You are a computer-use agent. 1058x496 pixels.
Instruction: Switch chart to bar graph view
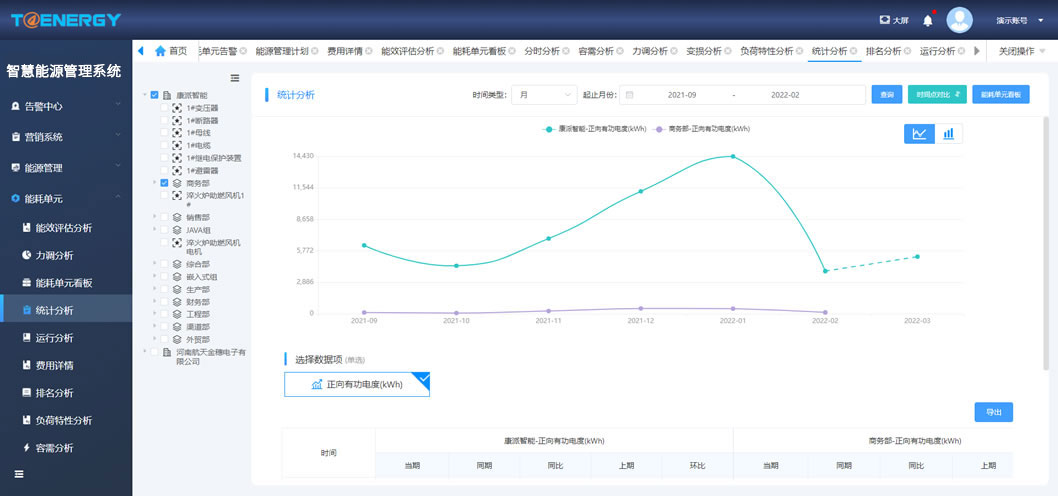(x=948, y=133)
